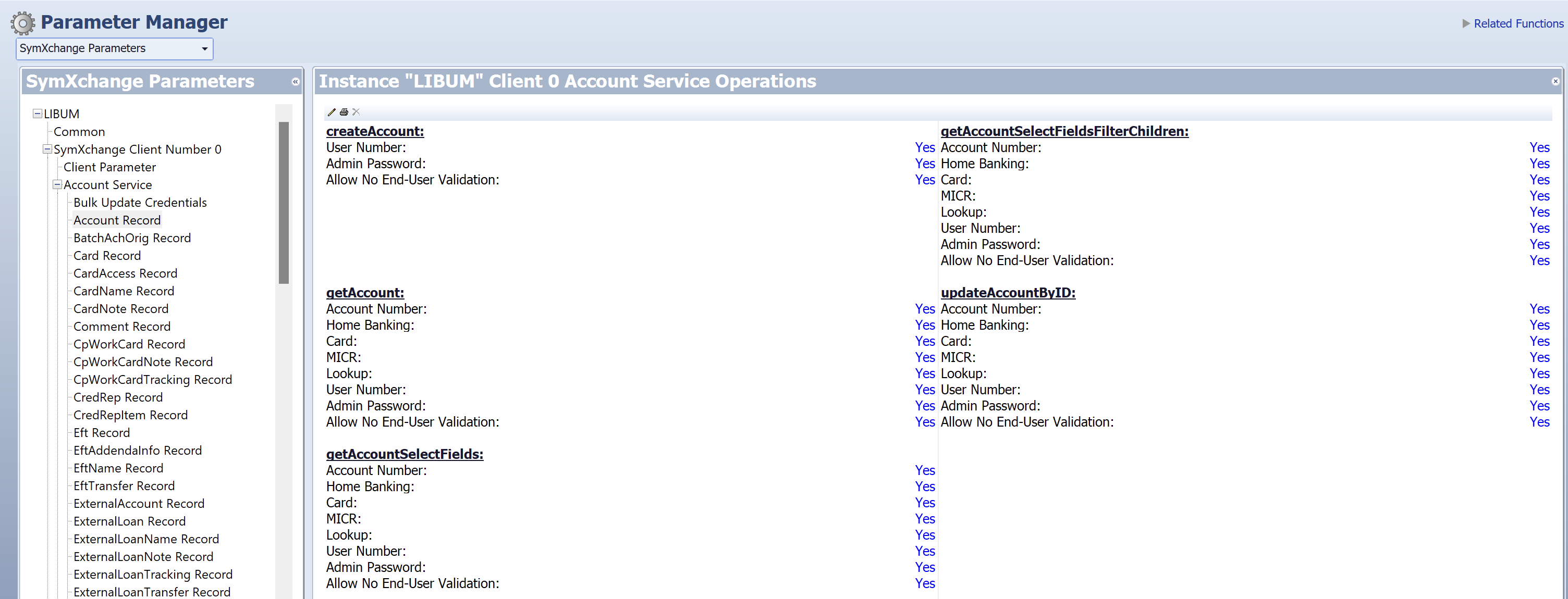Click the Related Functions triangle arrow
Viewport: 1568px width, 599px height.
(x=1466, y=24)
